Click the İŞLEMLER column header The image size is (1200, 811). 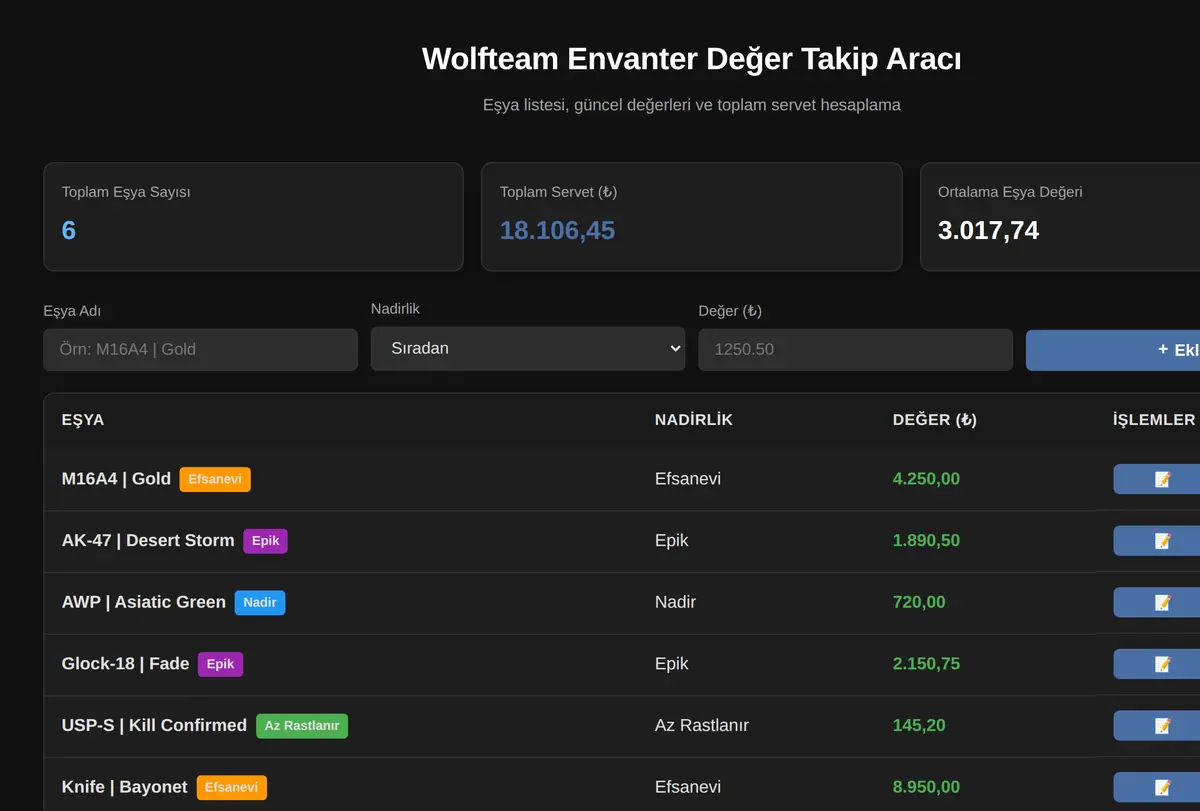[x=1154, y=420]
